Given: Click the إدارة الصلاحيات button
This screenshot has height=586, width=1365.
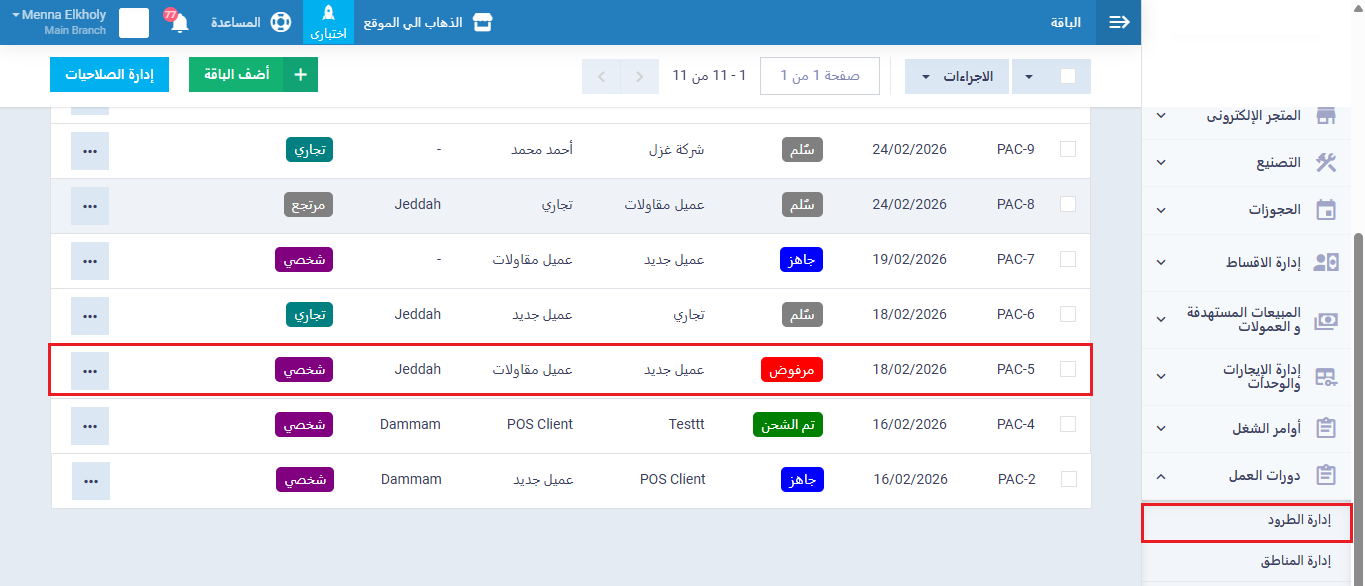Looking at the screenshot, I should 110,75.
